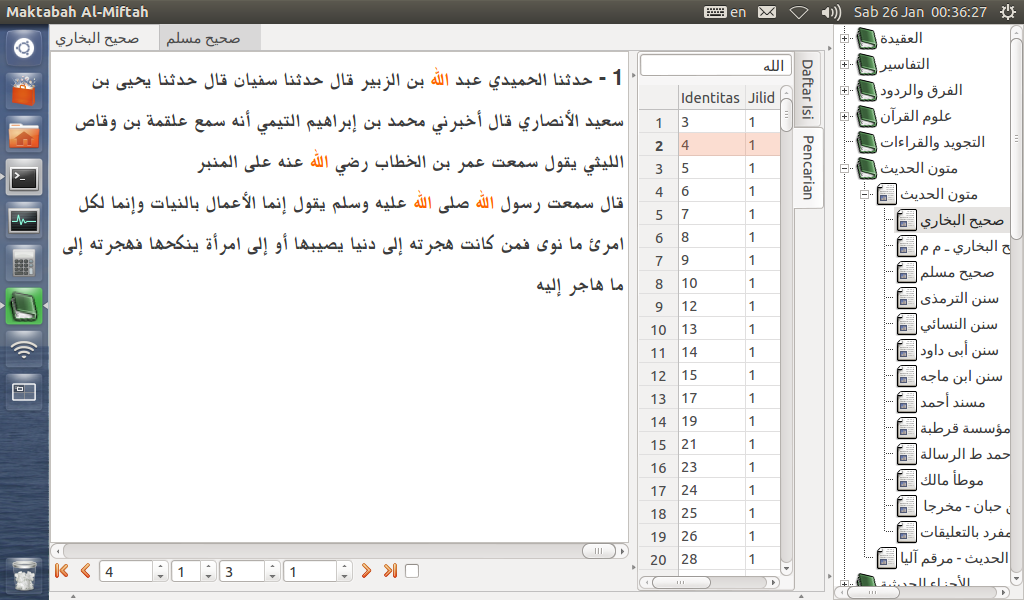Jump to the first hadith record
Image resolution: width=1024 pixels, height=600 pixels.
62,570
